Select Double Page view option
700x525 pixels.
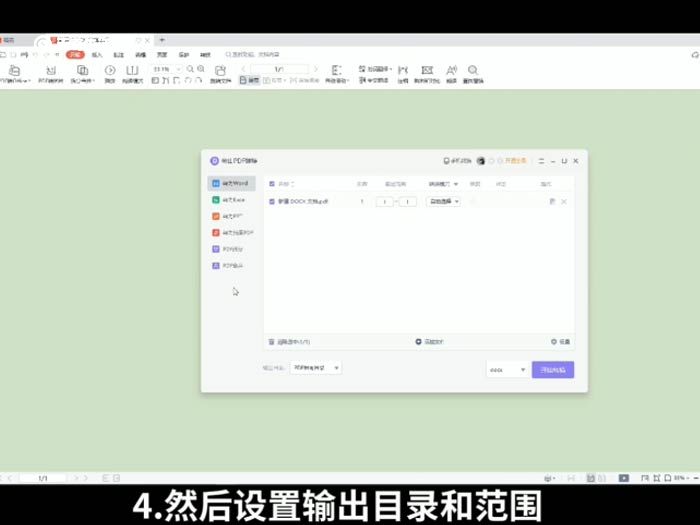pyautogui.click(x=274, y=80)
